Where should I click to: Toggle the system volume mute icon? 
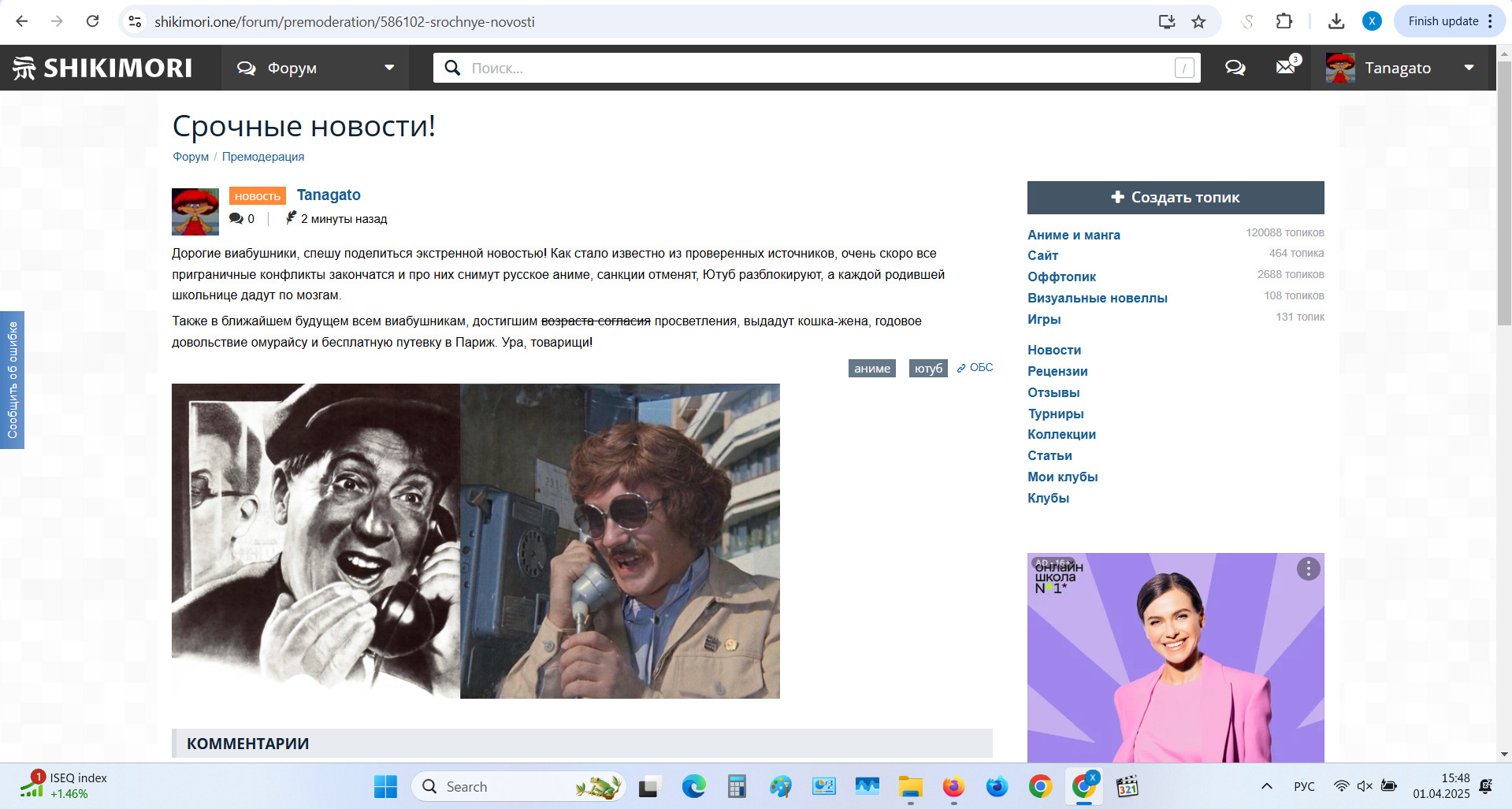point(1365,786)
